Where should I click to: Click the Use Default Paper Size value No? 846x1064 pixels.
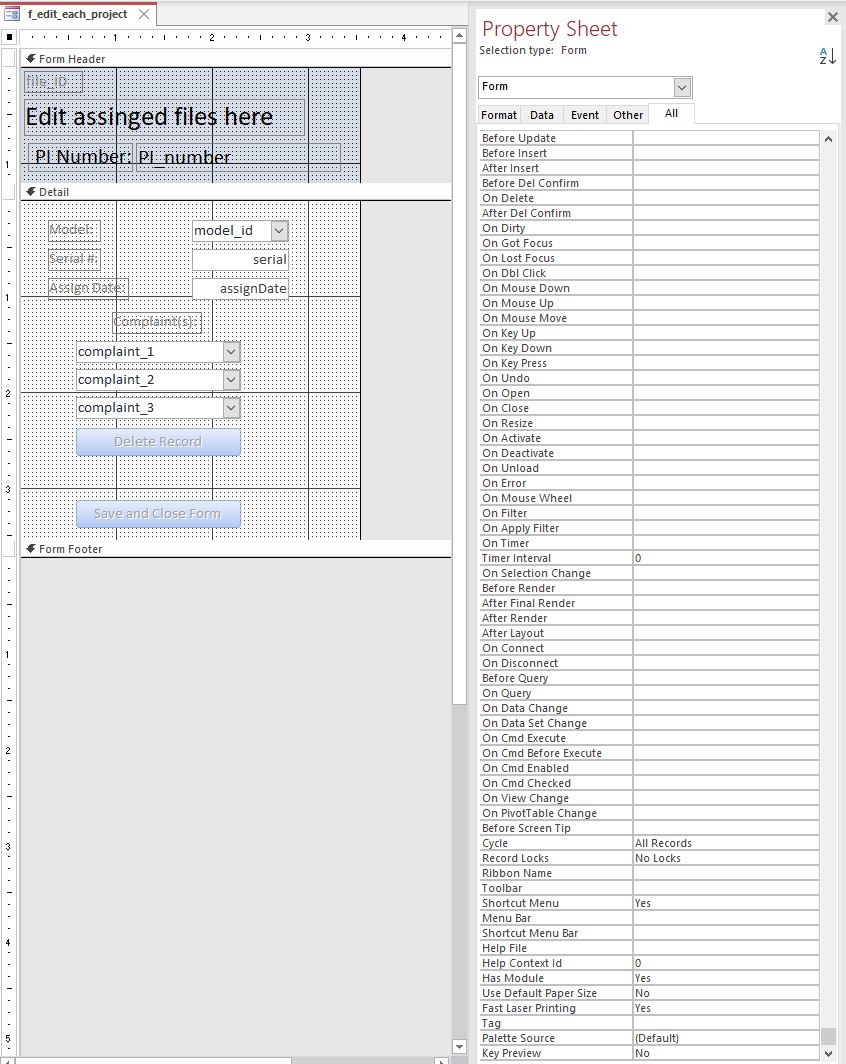click(x=725, y=993)
